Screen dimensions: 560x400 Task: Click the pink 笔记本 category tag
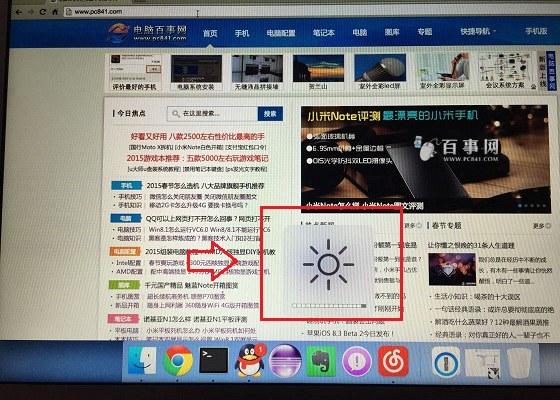(122, 319)
